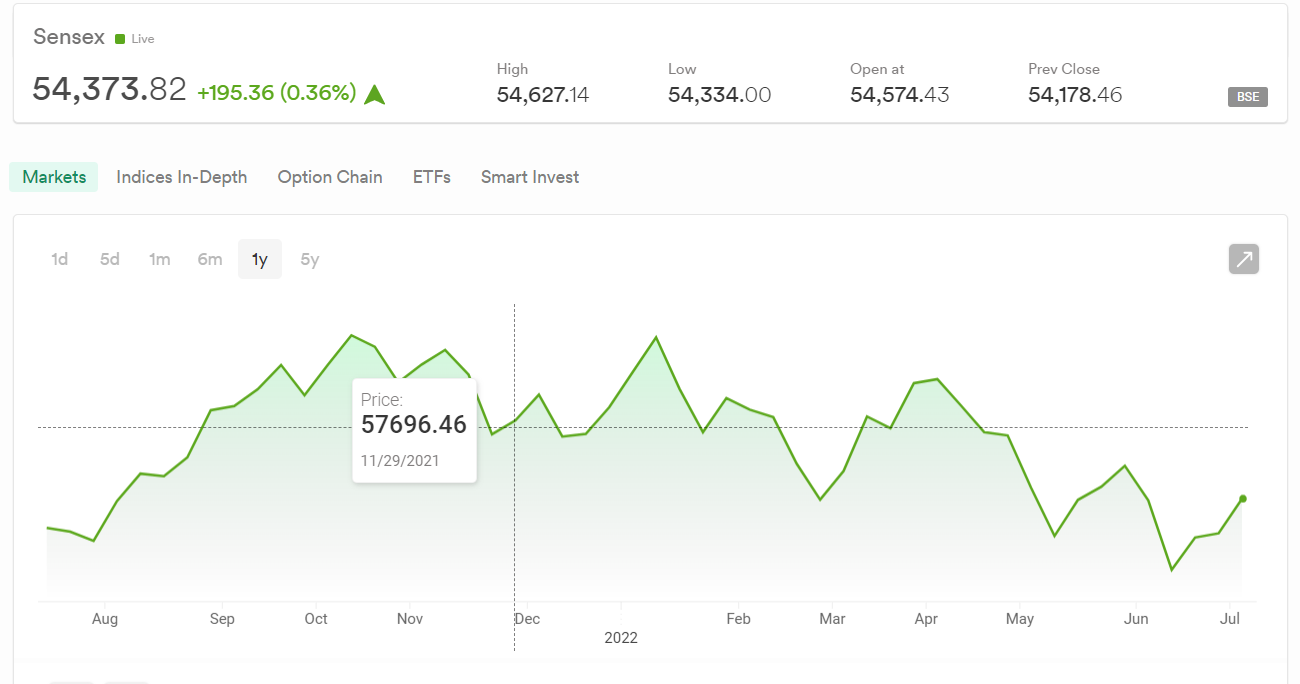Click the Open at value 54,574.43
Image resolution: width=1300 pixels, height=684 pixels.
click(x=900, y=95)
